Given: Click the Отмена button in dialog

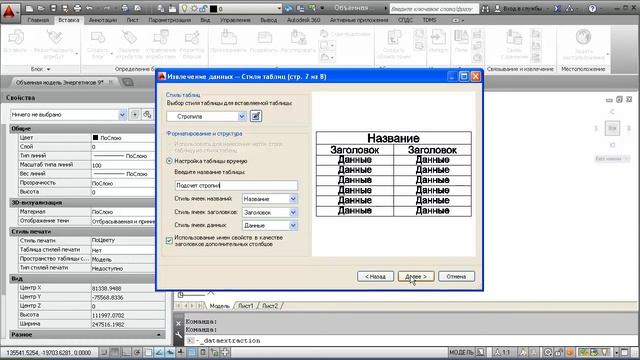Looking at the screenshot, I should point(456,276).
